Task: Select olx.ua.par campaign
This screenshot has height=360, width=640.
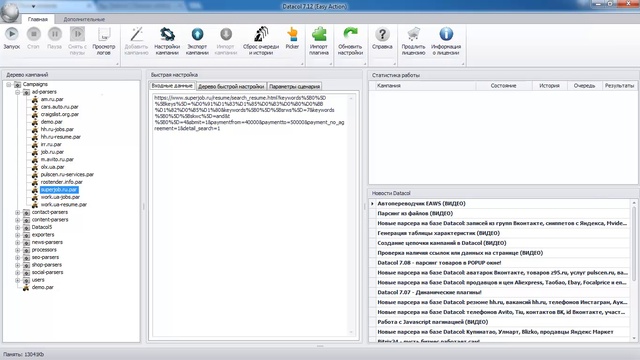Action: 52,167
